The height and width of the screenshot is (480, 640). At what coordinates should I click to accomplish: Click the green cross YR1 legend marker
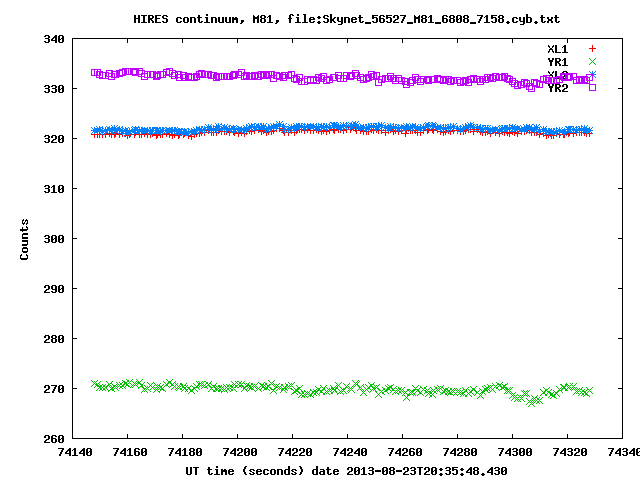coord(592,62)
